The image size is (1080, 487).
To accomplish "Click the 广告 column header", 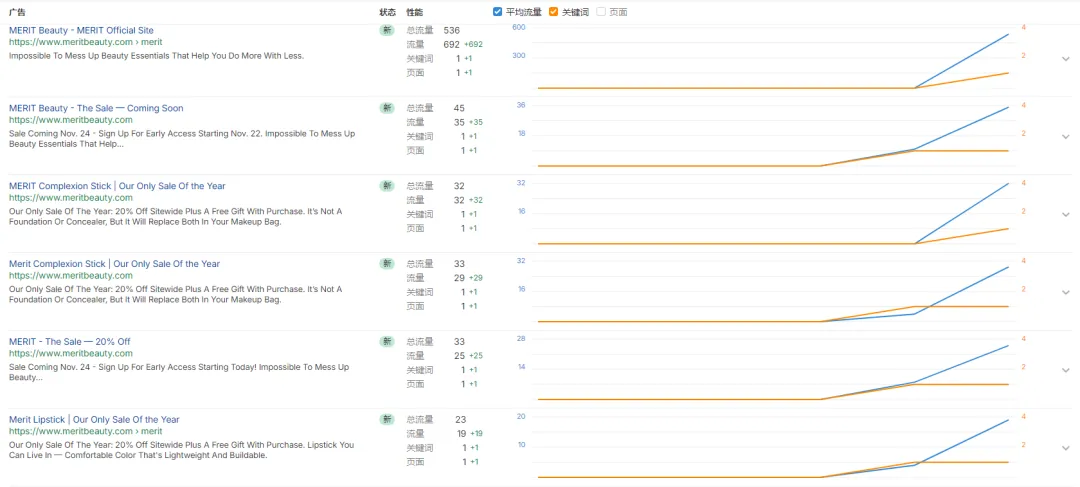I will (x=17, y=12).
